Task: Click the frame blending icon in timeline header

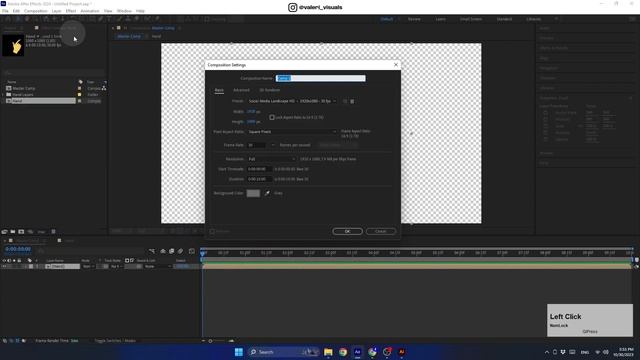Action: point(171,251)
